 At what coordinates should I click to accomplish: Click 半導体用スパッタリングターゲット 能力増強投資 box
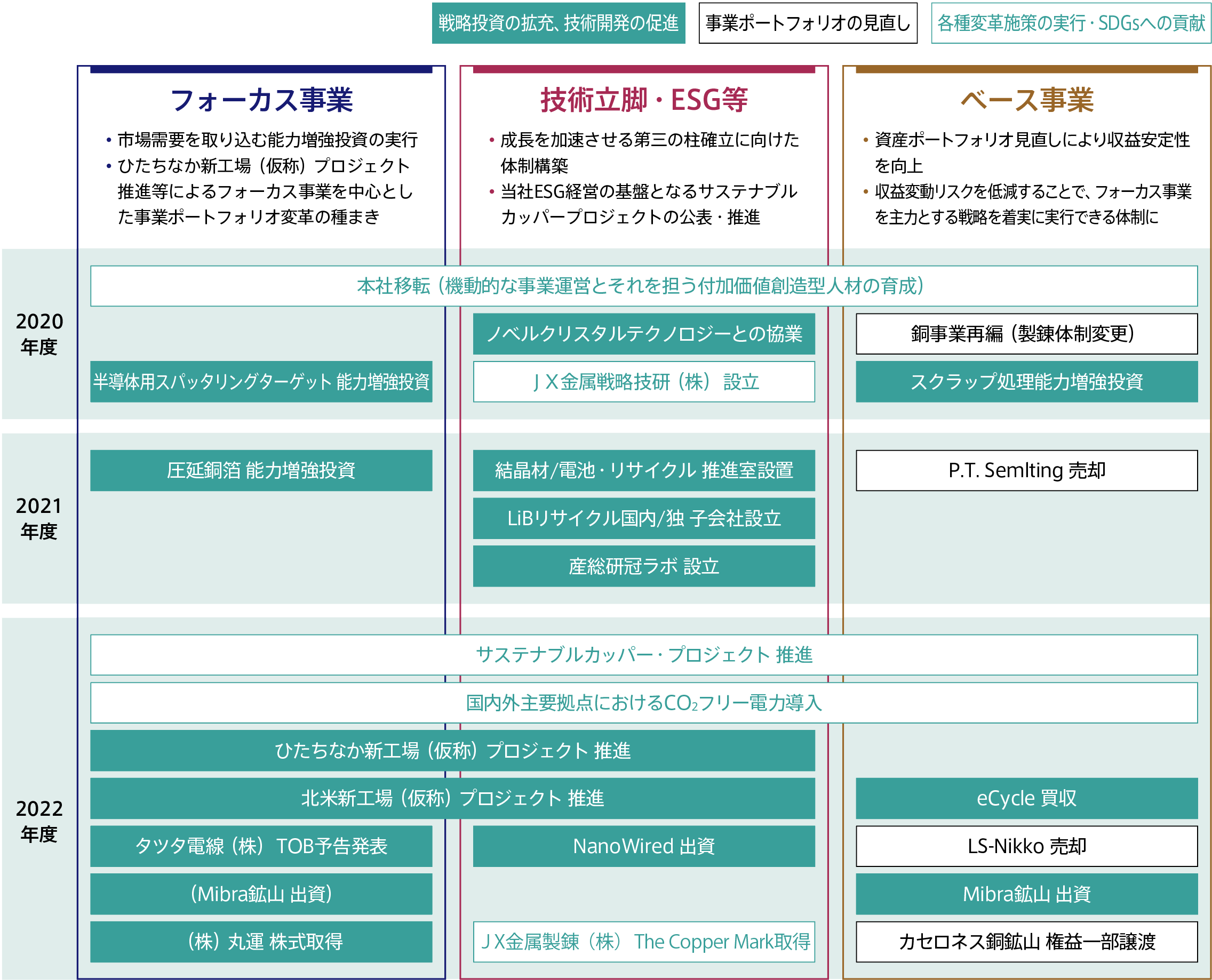(x=261, y=382)
